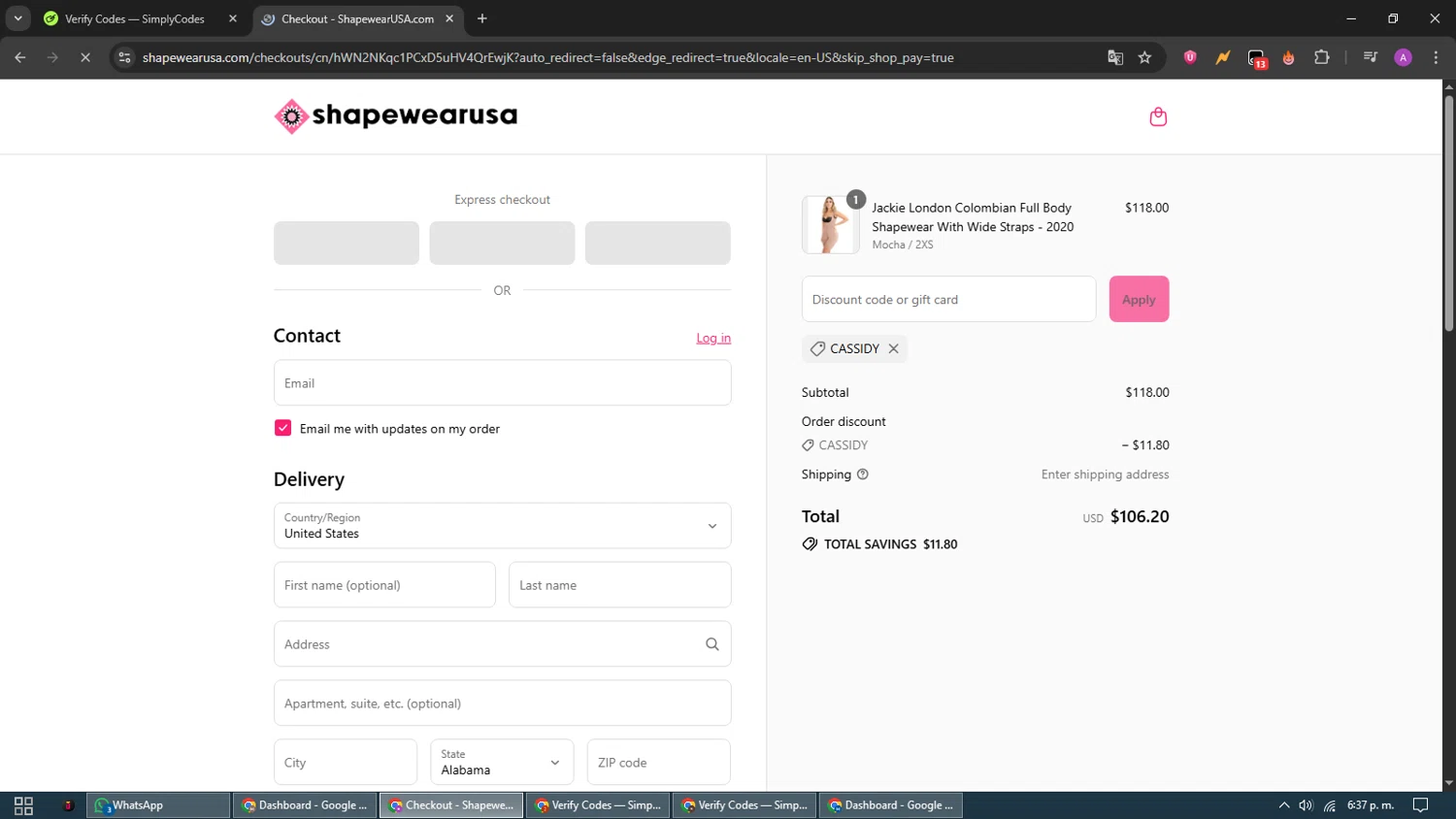Focus the ZIP code field
Screen dimensions: 1456x819
click(x=658, y=763)
